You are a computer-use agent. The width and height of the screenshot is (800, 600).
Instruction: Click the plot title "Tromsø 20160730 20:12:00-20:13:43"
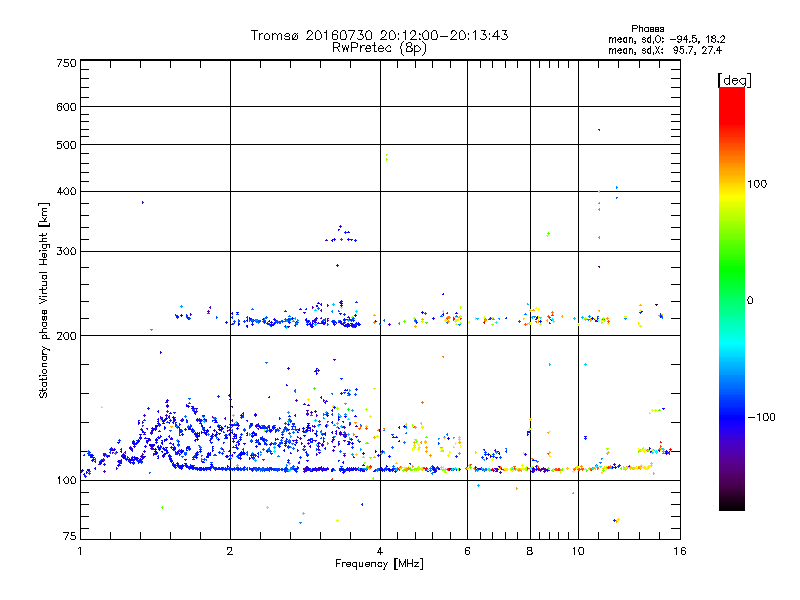click(x=379, y=35)
